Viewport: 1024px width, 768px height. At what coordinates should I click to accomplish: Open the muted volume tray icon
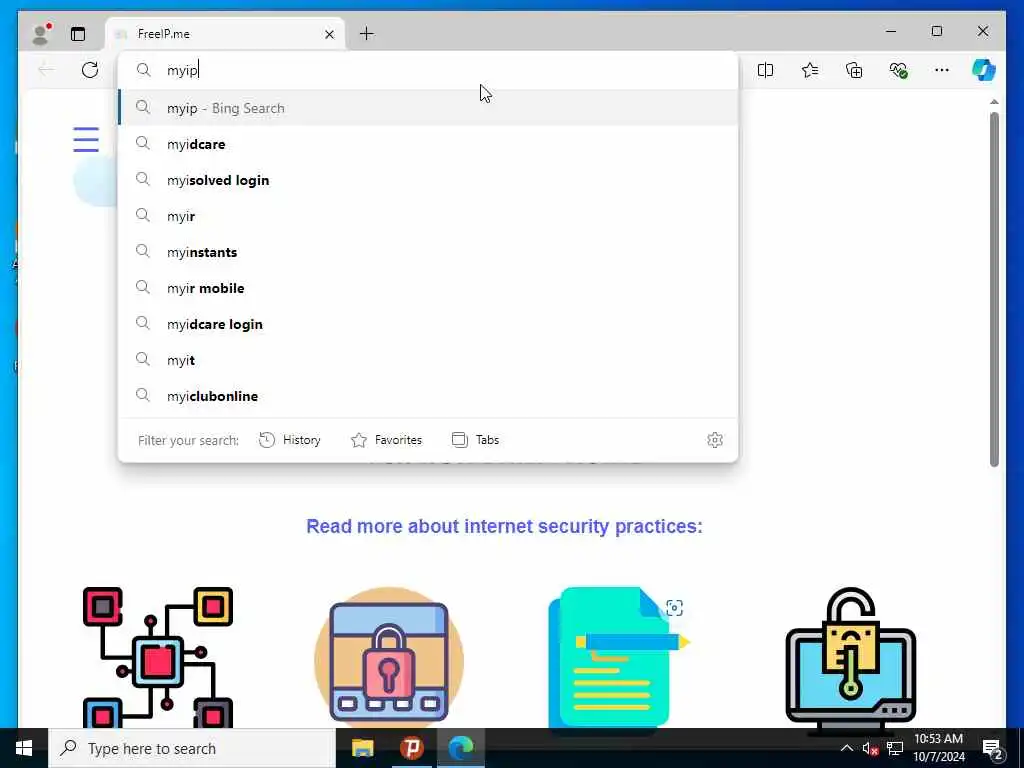tap(870, 748)
